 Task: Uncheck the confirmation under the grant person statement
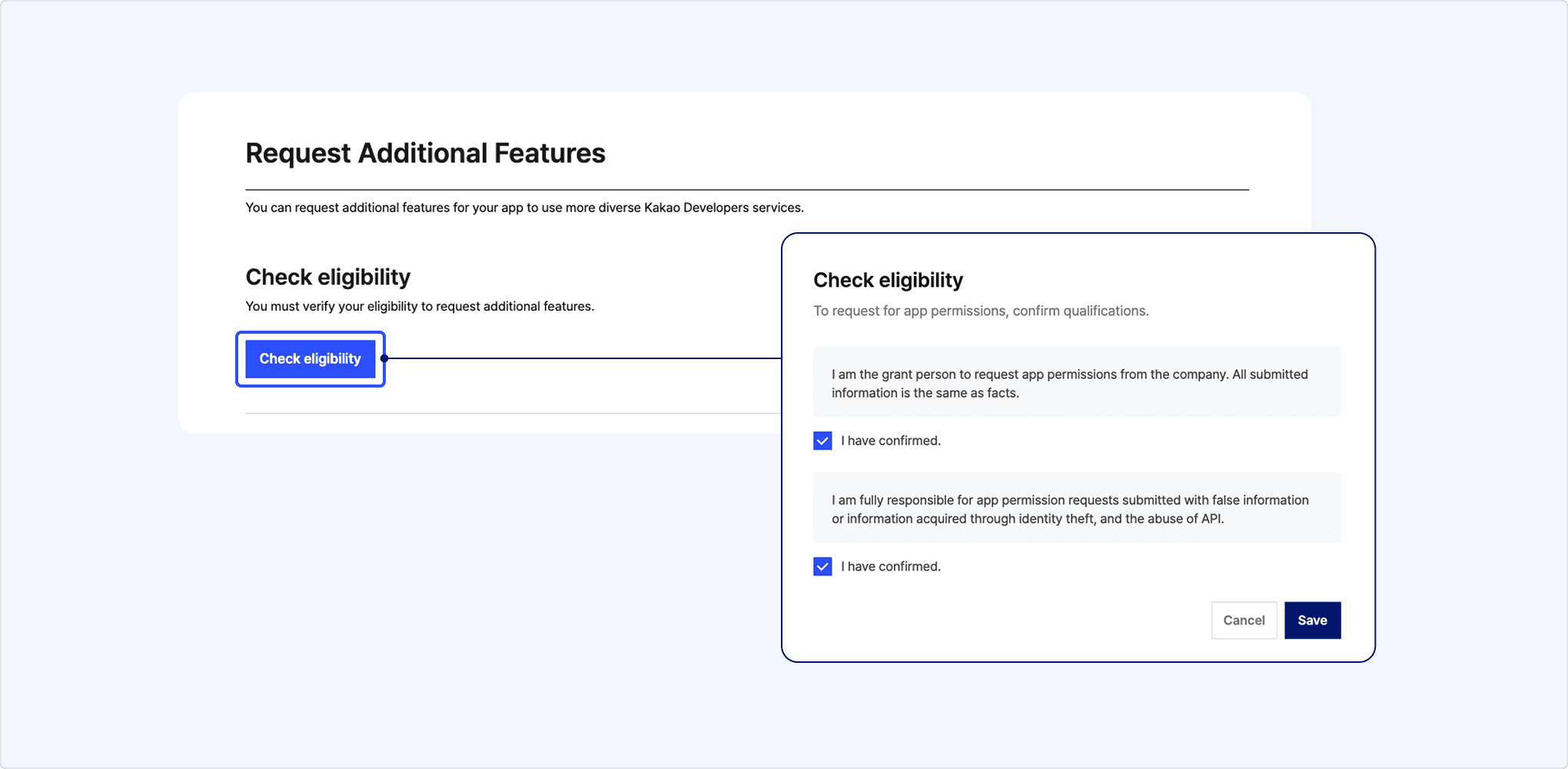coord(822,441)
